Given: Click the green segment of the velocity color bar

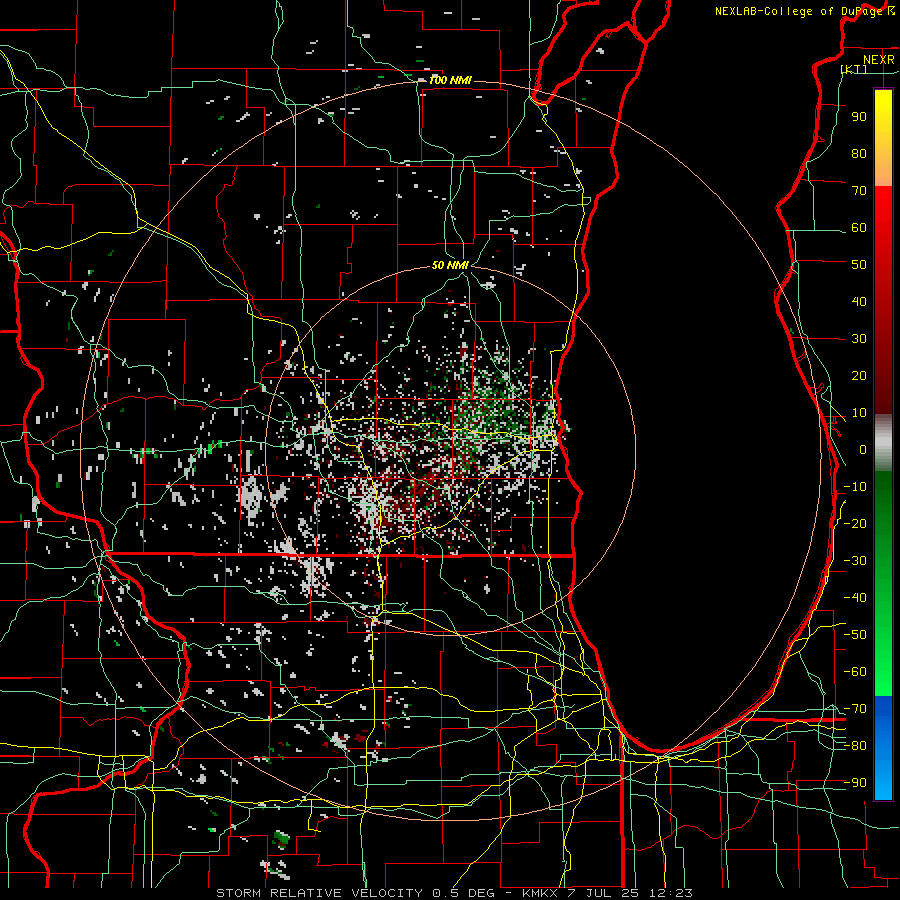Looking at the screenshot, I should click(883, 584).
